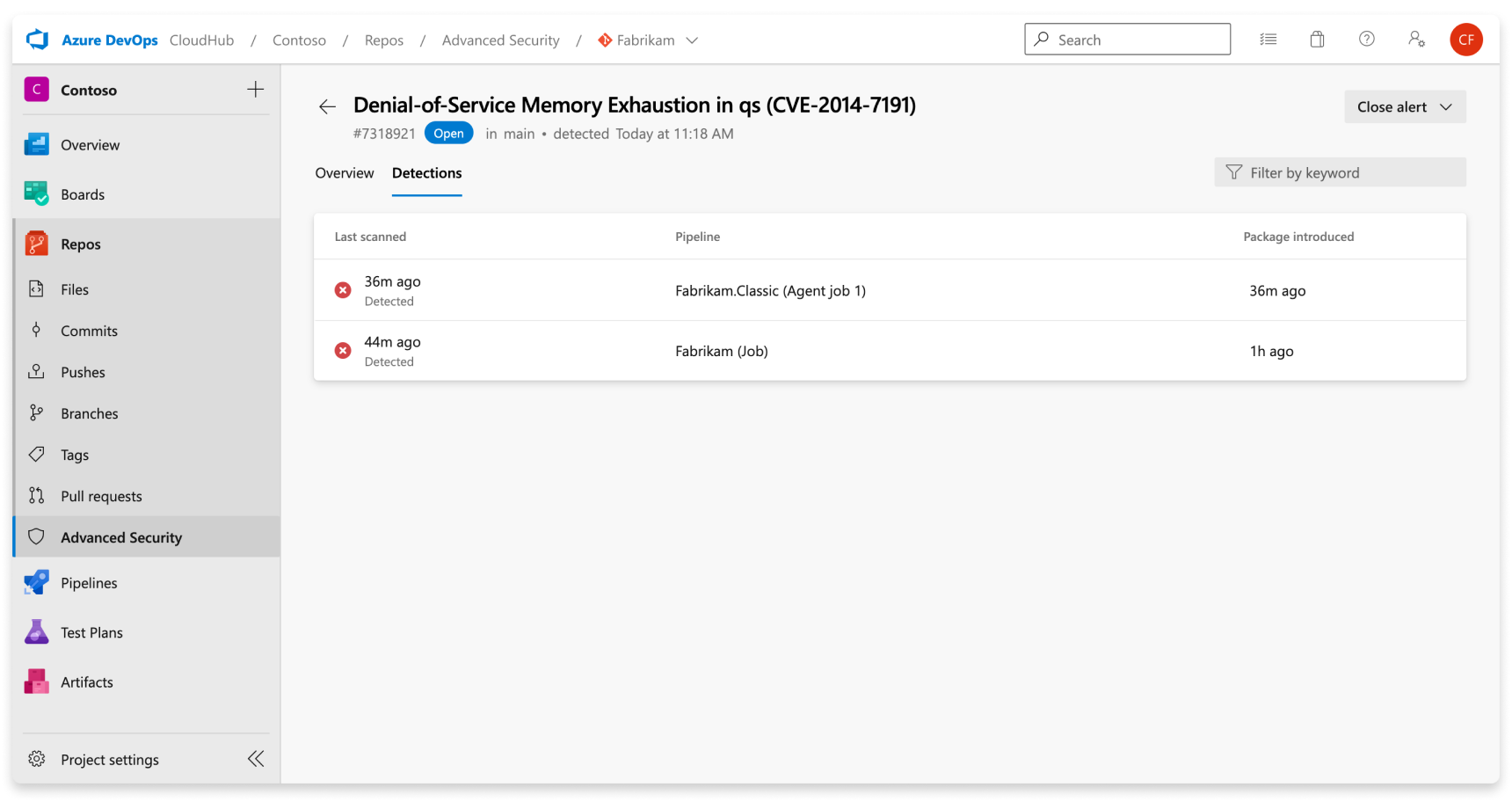The height and width of the screenshot is (802, 1512).
Task: Go to Test Plans
Action: point(91,631)
